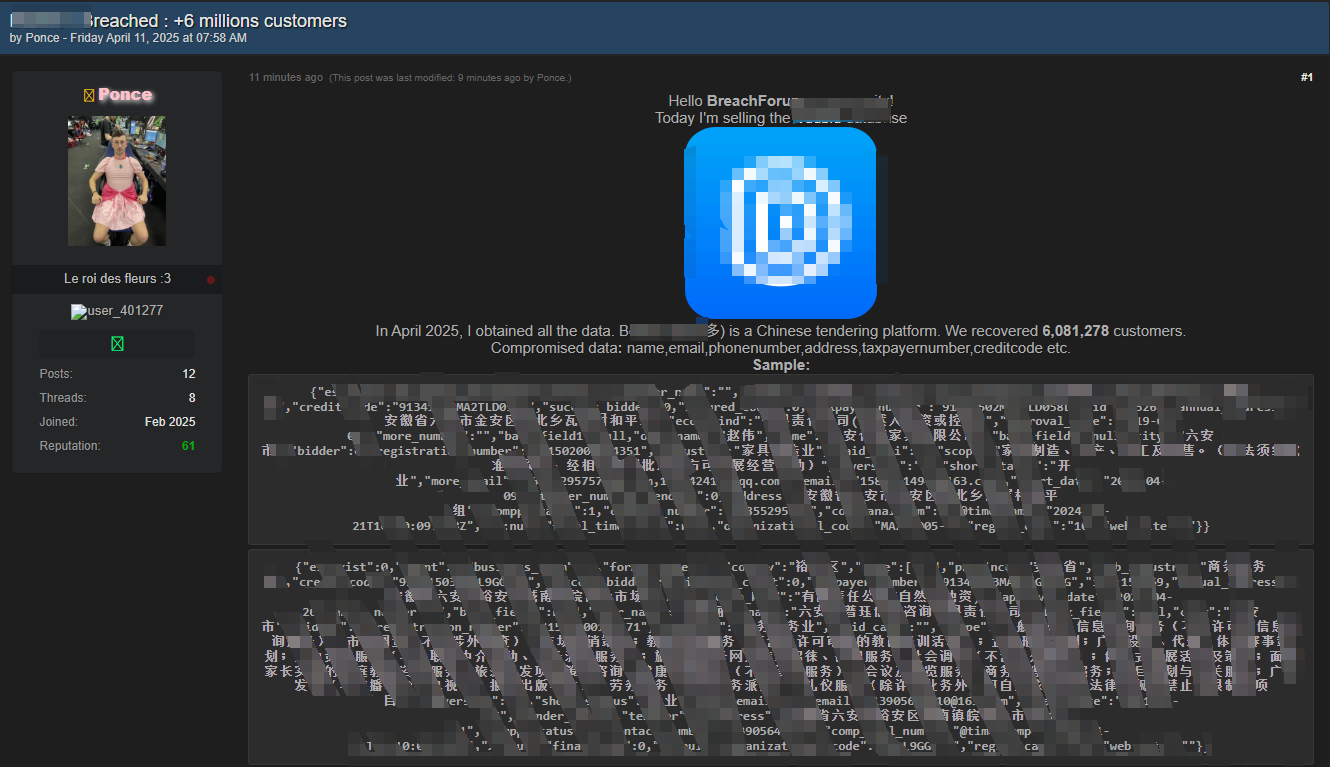Click the "11 minutes ago" timestamp

click(x=286, y=77)
